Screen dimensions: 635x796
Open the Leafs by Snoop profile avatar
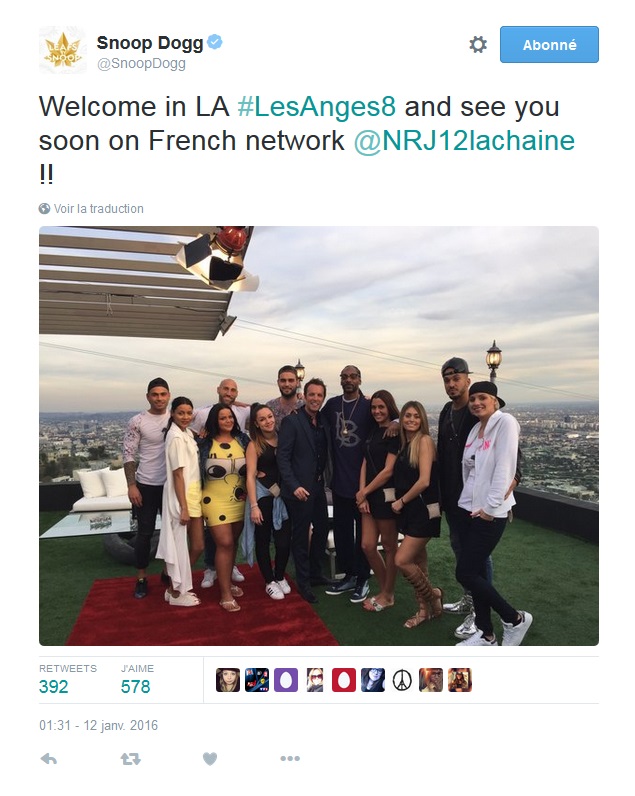[62, 50]
